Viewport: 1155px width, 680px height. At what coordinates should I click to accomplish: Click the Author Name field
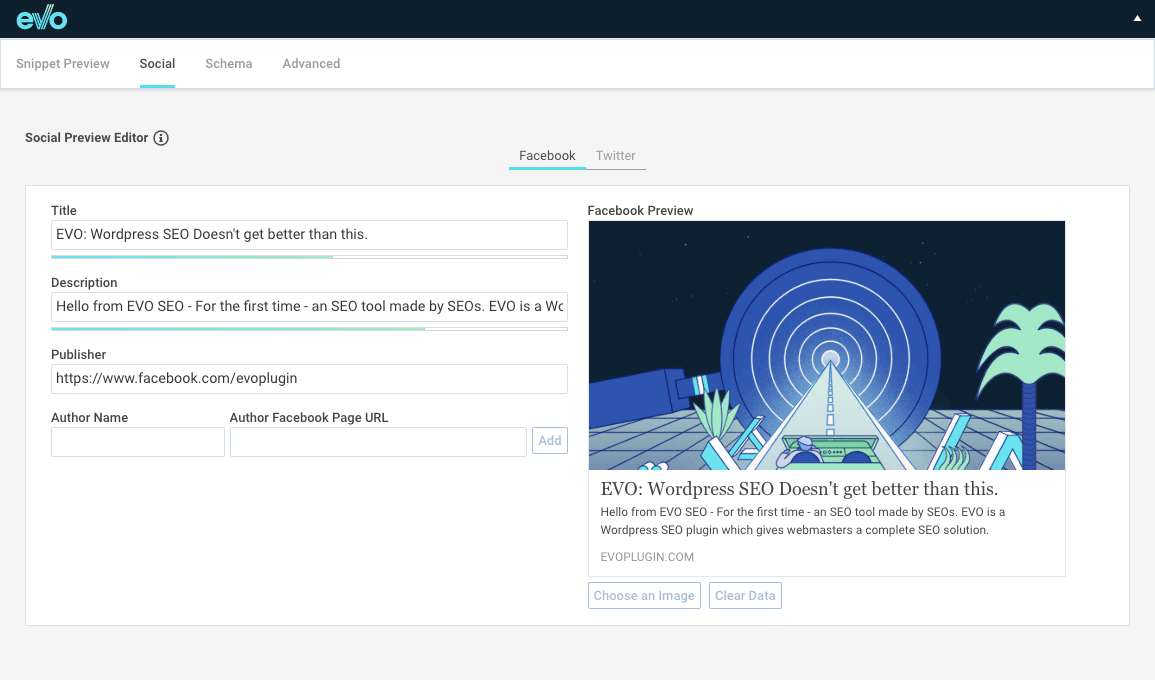point(138,441)
